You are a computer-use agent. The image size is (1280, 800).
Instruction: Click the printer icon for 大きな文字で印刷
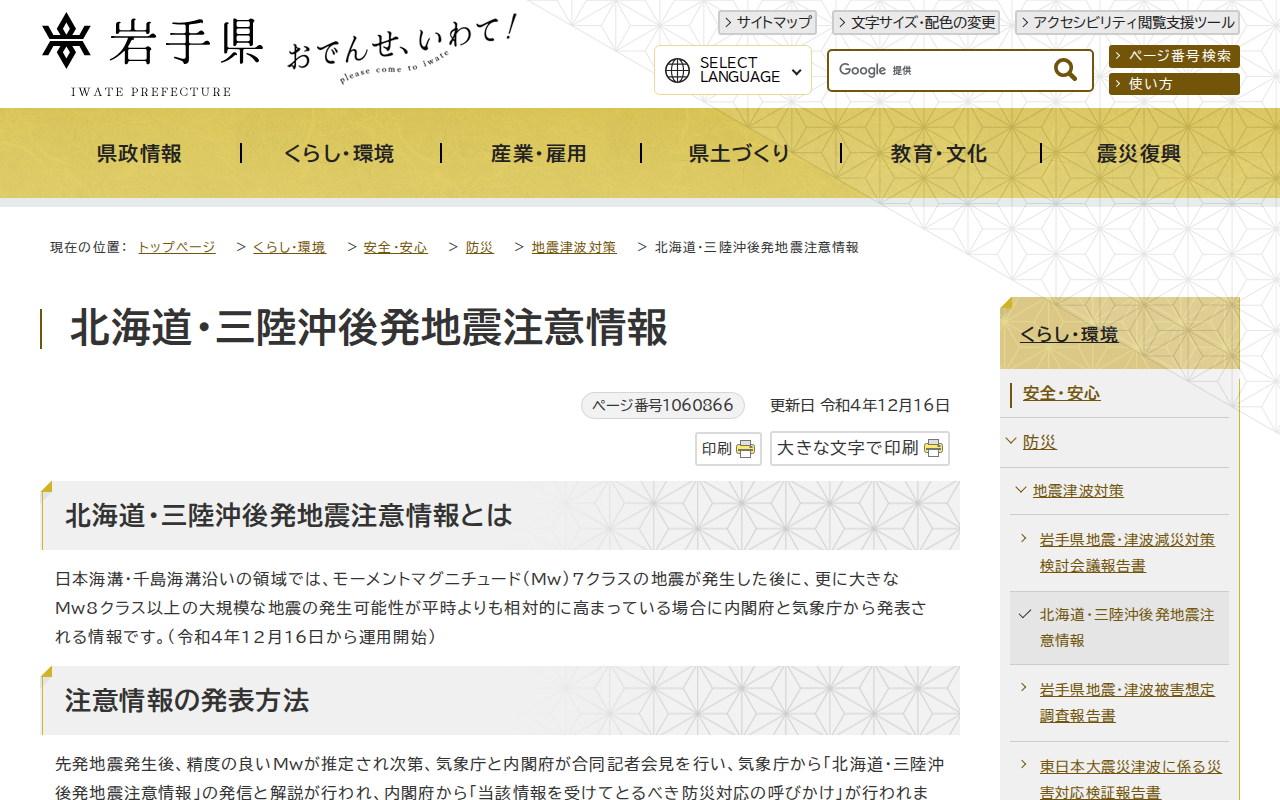[x=934, y=448]
